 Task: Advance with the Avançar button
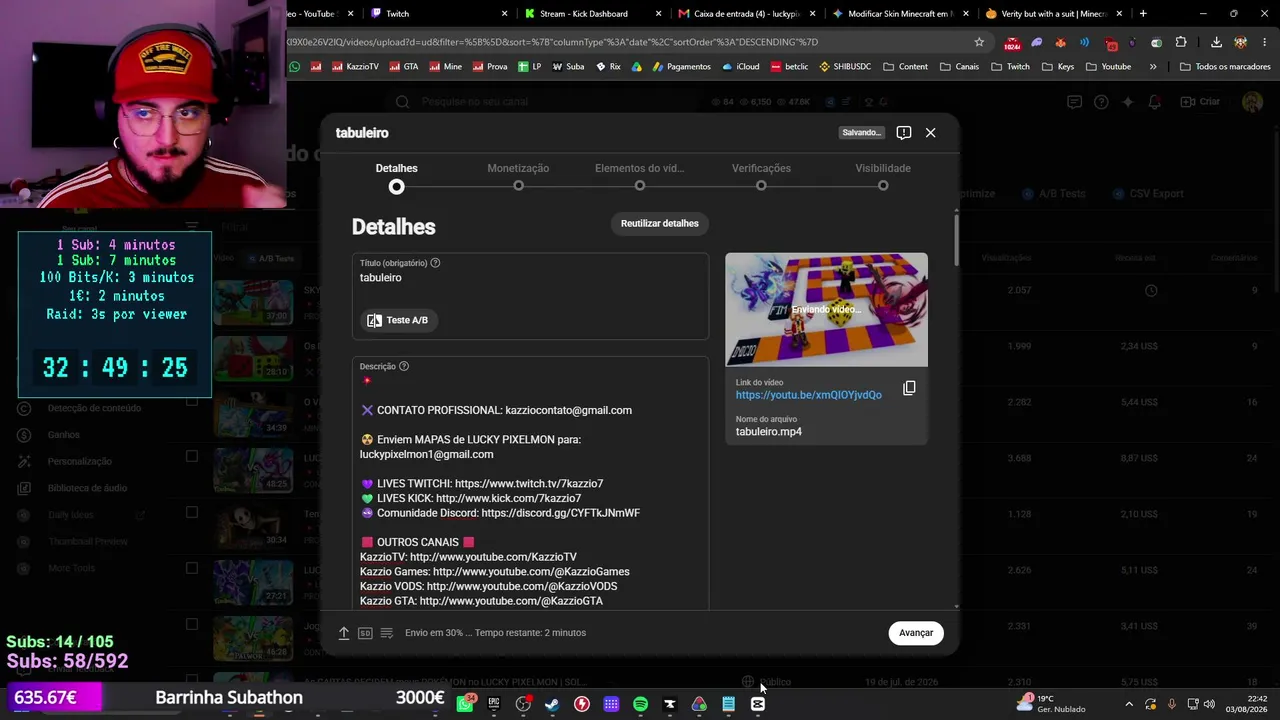pyautogui.click(x=916, y=633)
